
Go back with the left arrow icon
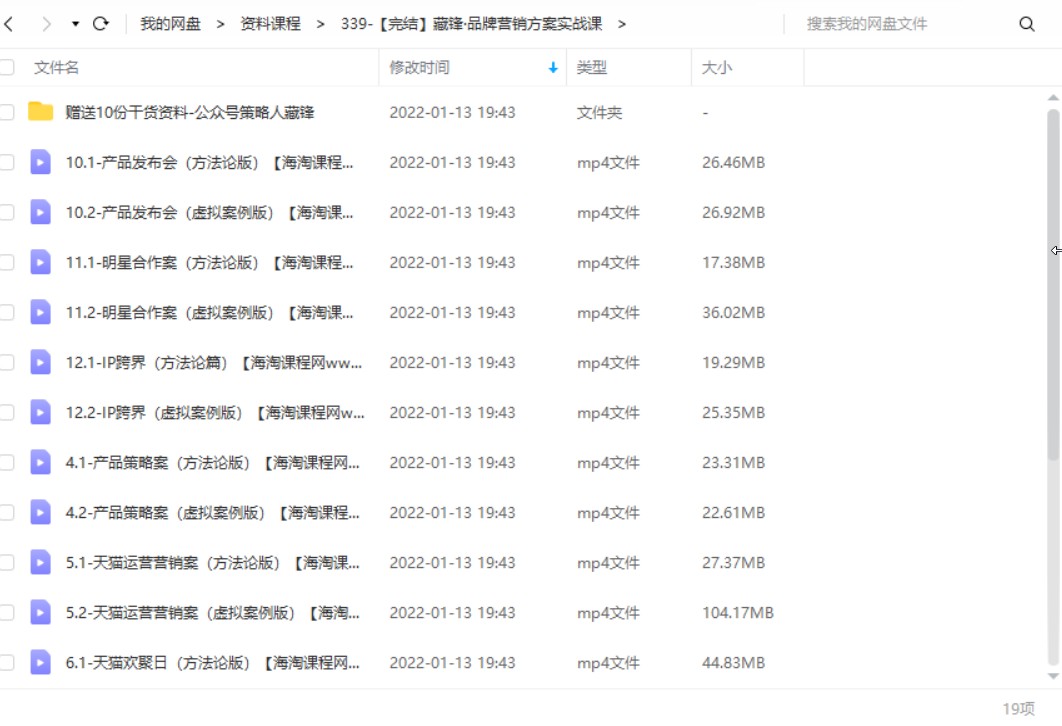click(9, 24)
